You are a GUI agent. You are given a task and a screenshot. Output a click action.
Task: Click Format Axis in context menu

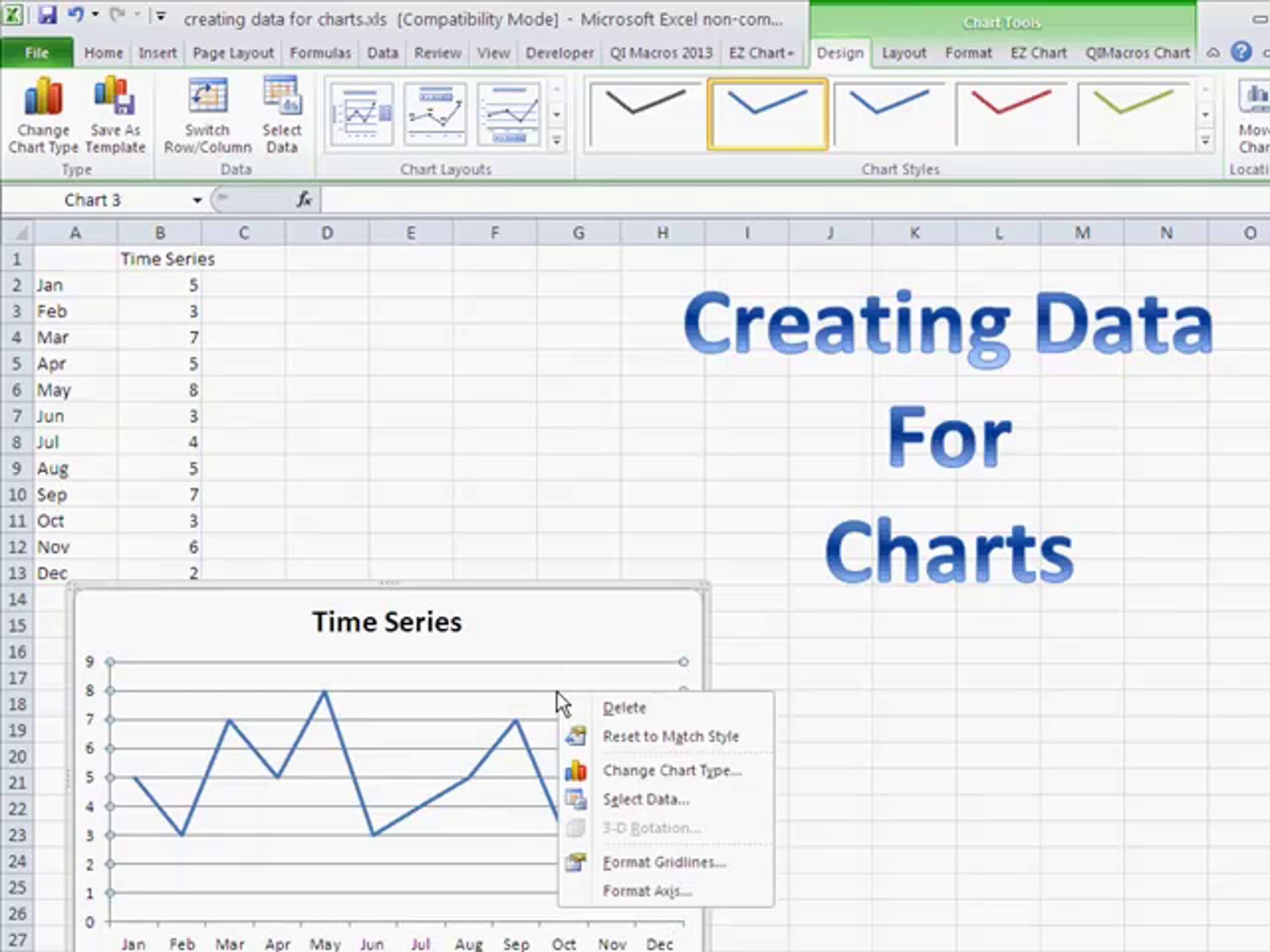click(x=647, y=891)
